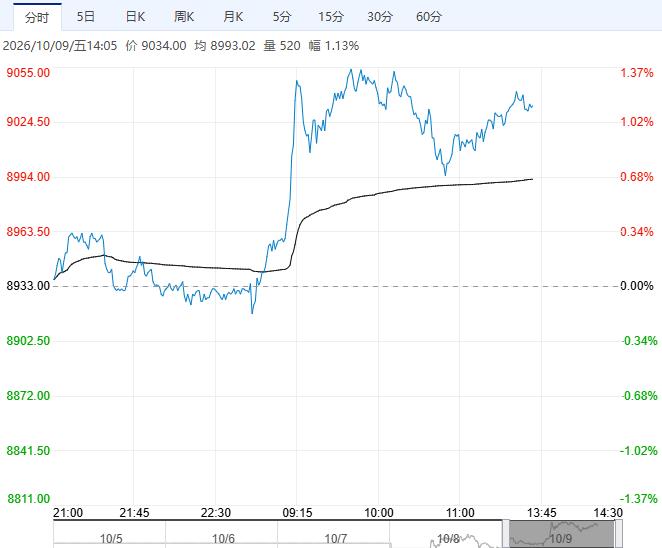Viewport: 662px width, 548px height.
Task: Click the right handle of range selector
Action: (619, 534)
